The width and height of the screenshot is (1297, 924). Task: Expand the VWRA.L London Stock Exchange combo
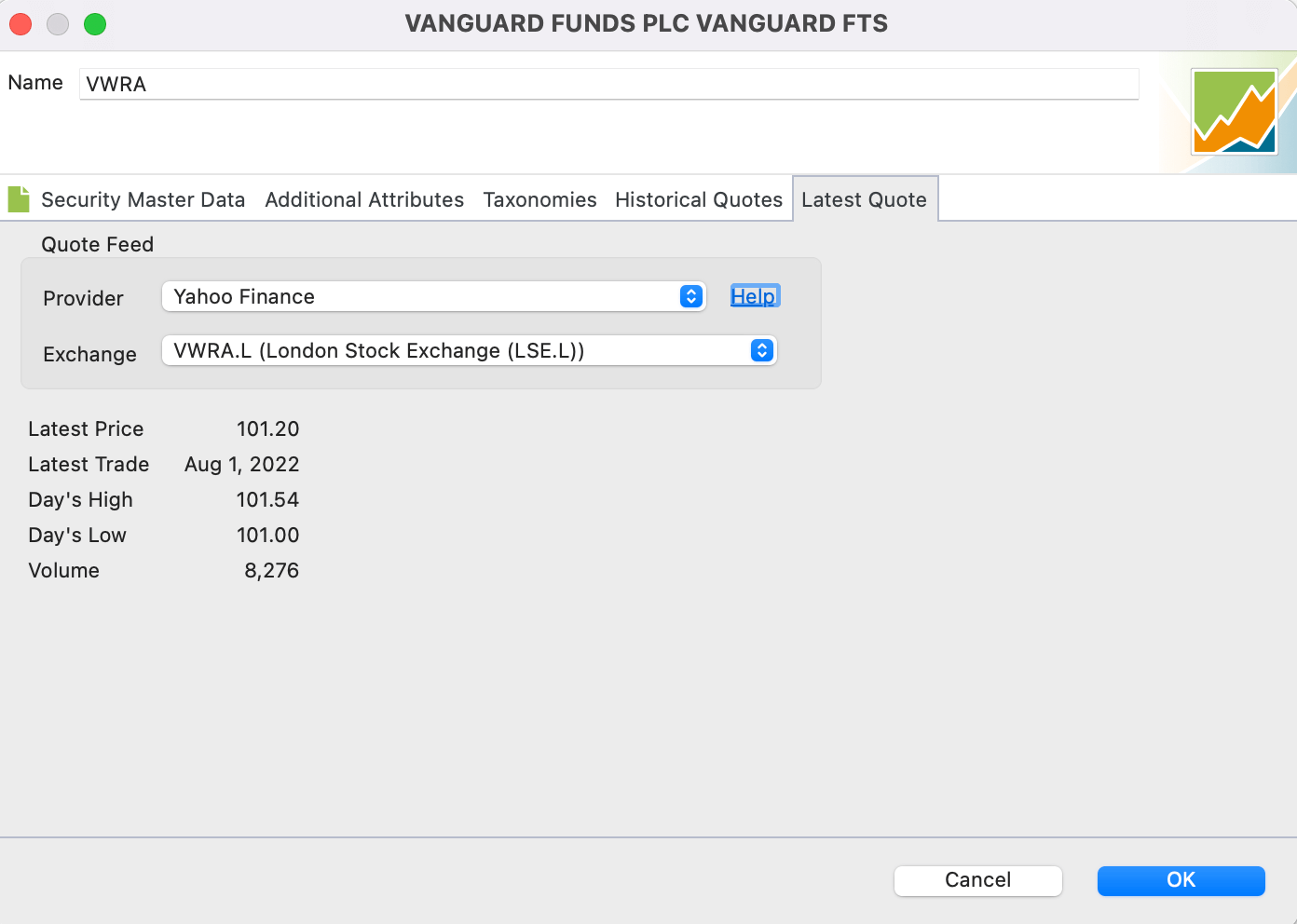[x=470, y=350]
